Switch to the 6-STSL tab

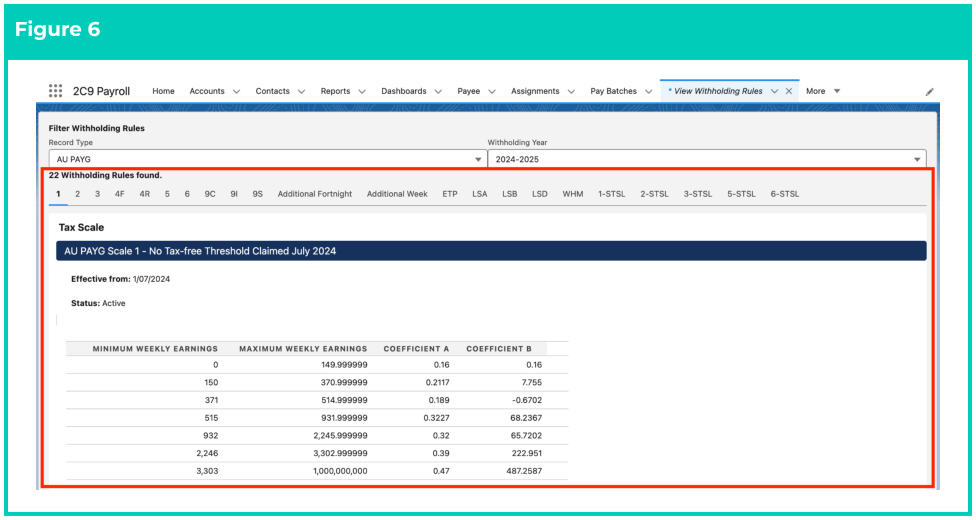[x=784, y=194]
